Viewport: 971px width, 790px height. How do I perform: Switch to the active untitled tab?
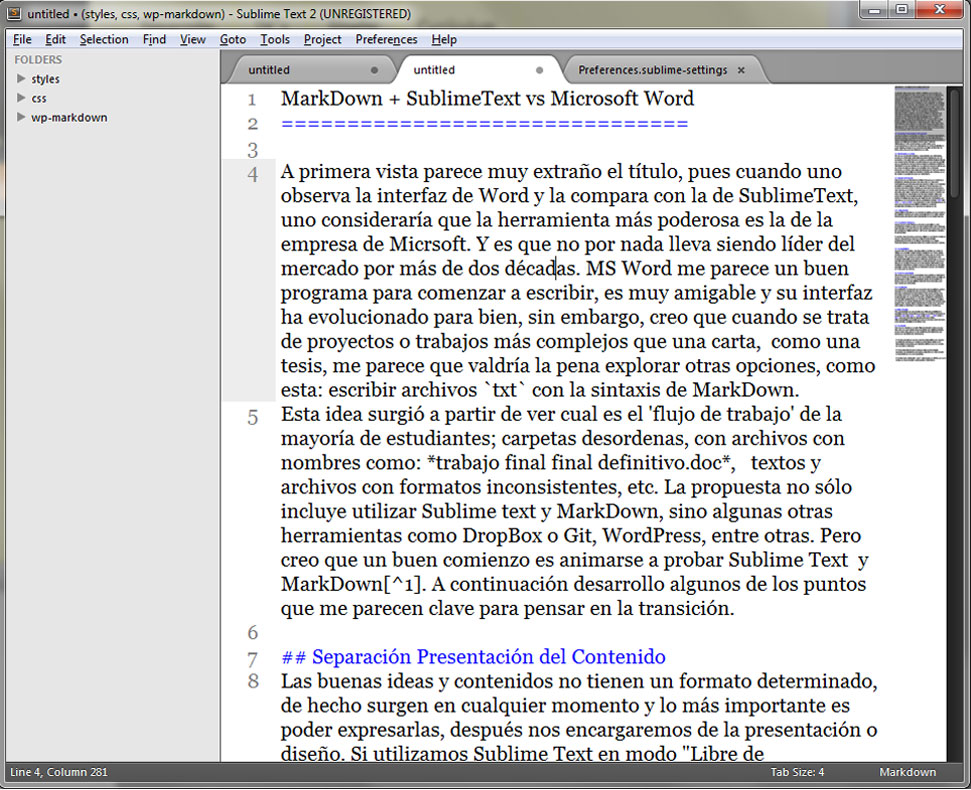tap(477, 70)
